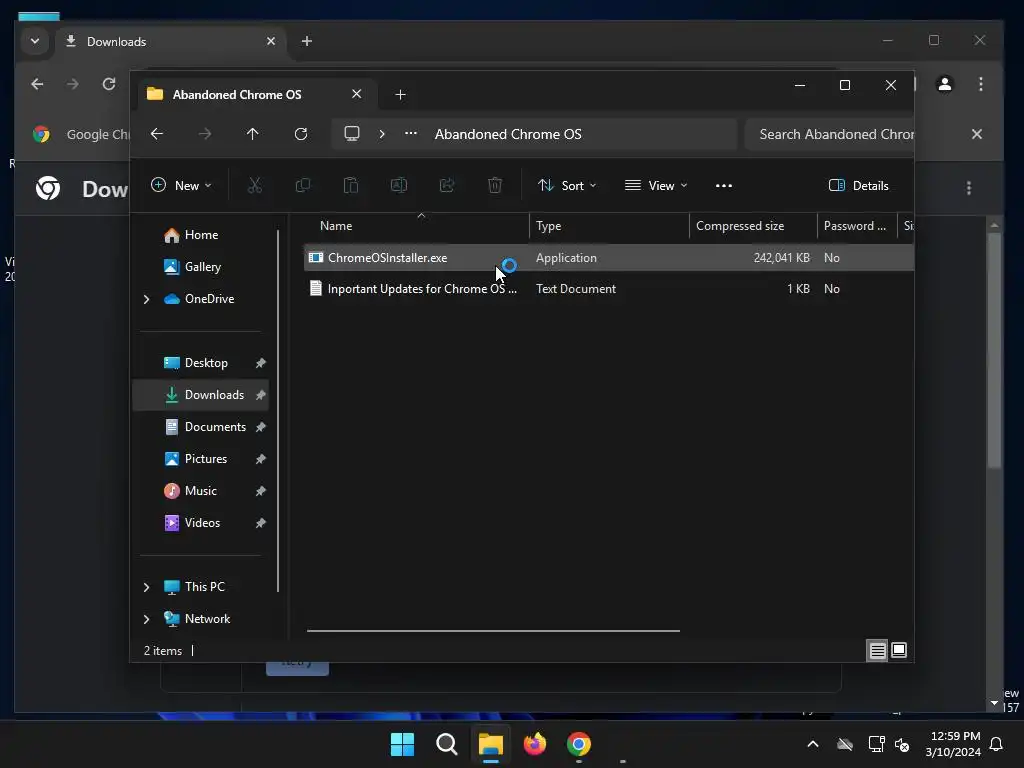The width and height of the screenshot is (1024, 768).
Task: Click breadcrumb chevron in address bar
Action: coord(382,134)
